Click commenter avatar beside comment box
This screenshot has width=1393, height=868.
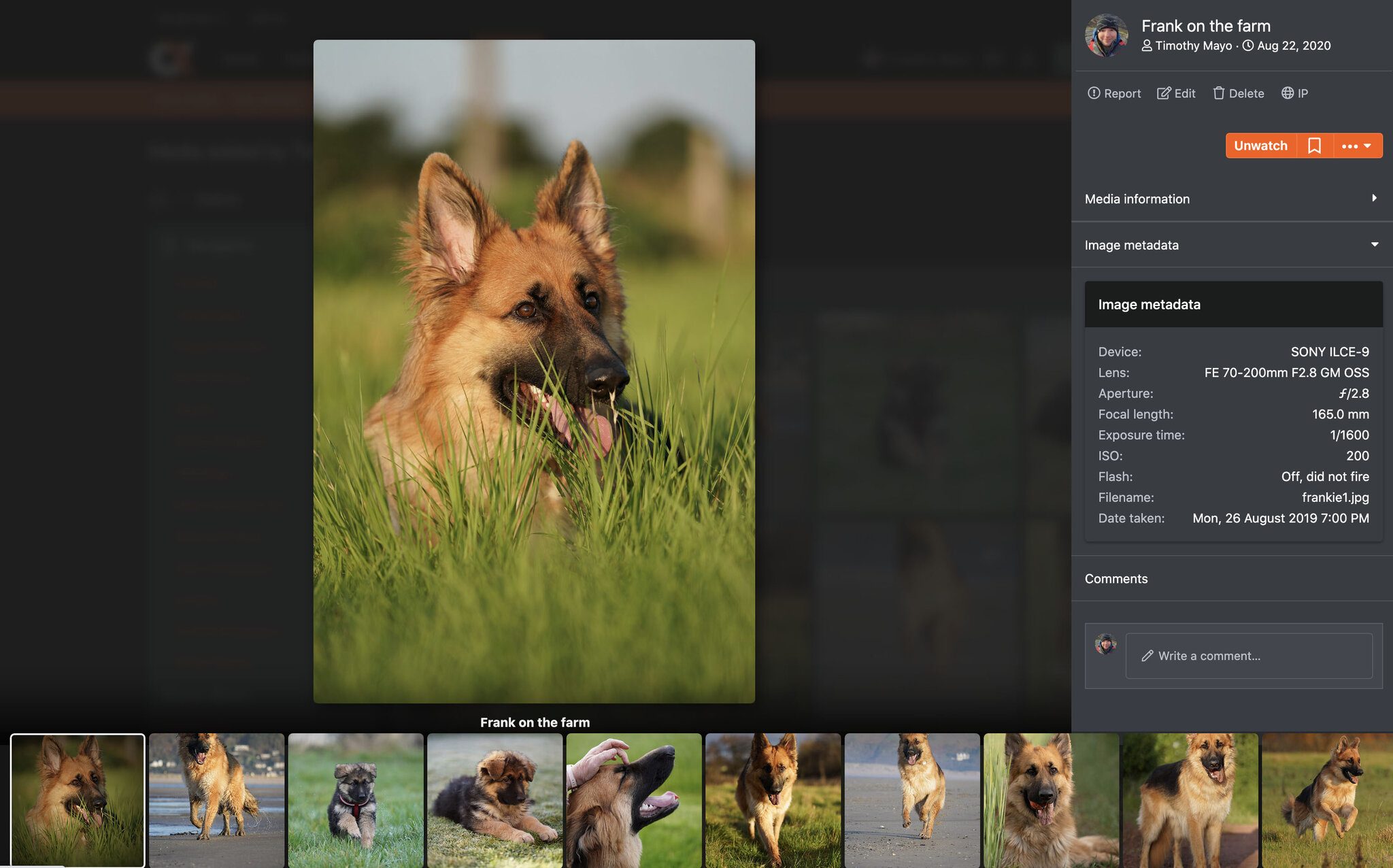[1105, 644]
